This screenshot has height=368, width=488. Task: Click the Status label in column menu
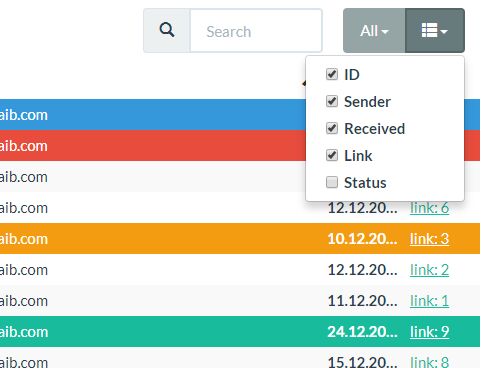tap(365, 183)
